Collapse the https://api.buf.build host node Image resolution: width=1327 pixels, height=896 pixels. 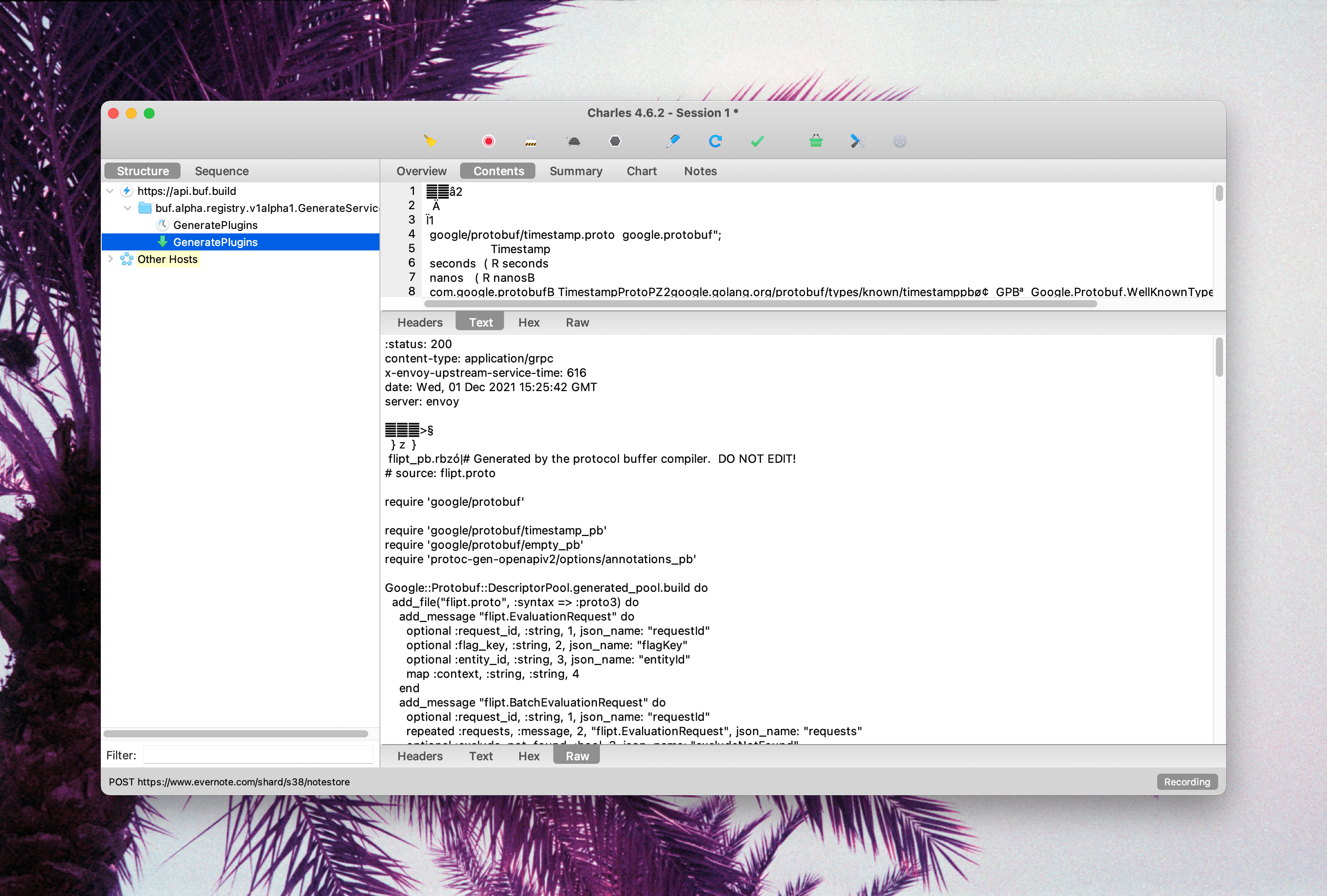click(x=110, y=191)
